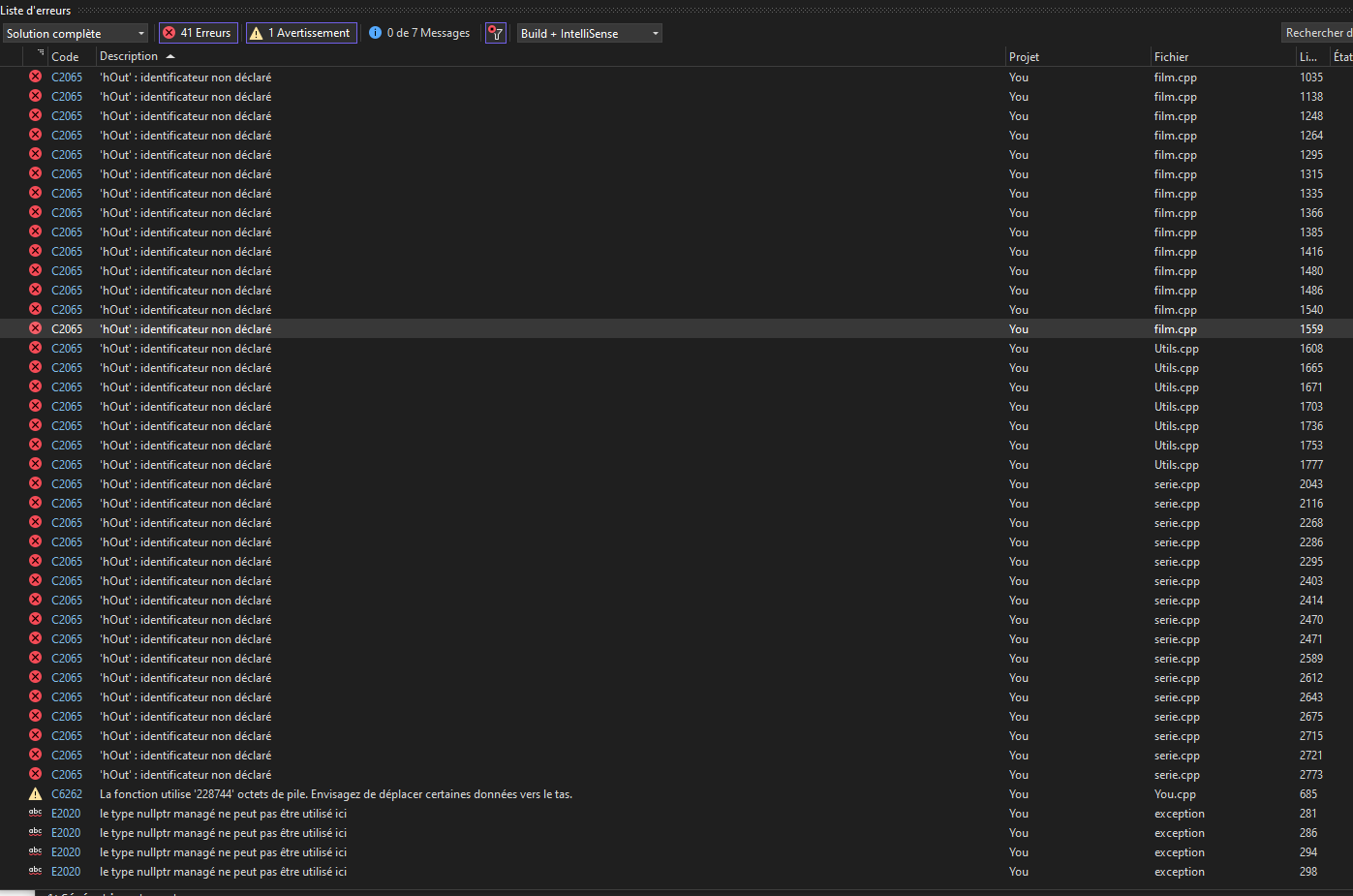Click the error icon on line 2043 row
Image resolution: width=1353 pixels, height=896 pixels.
click(x=36, y=483)
